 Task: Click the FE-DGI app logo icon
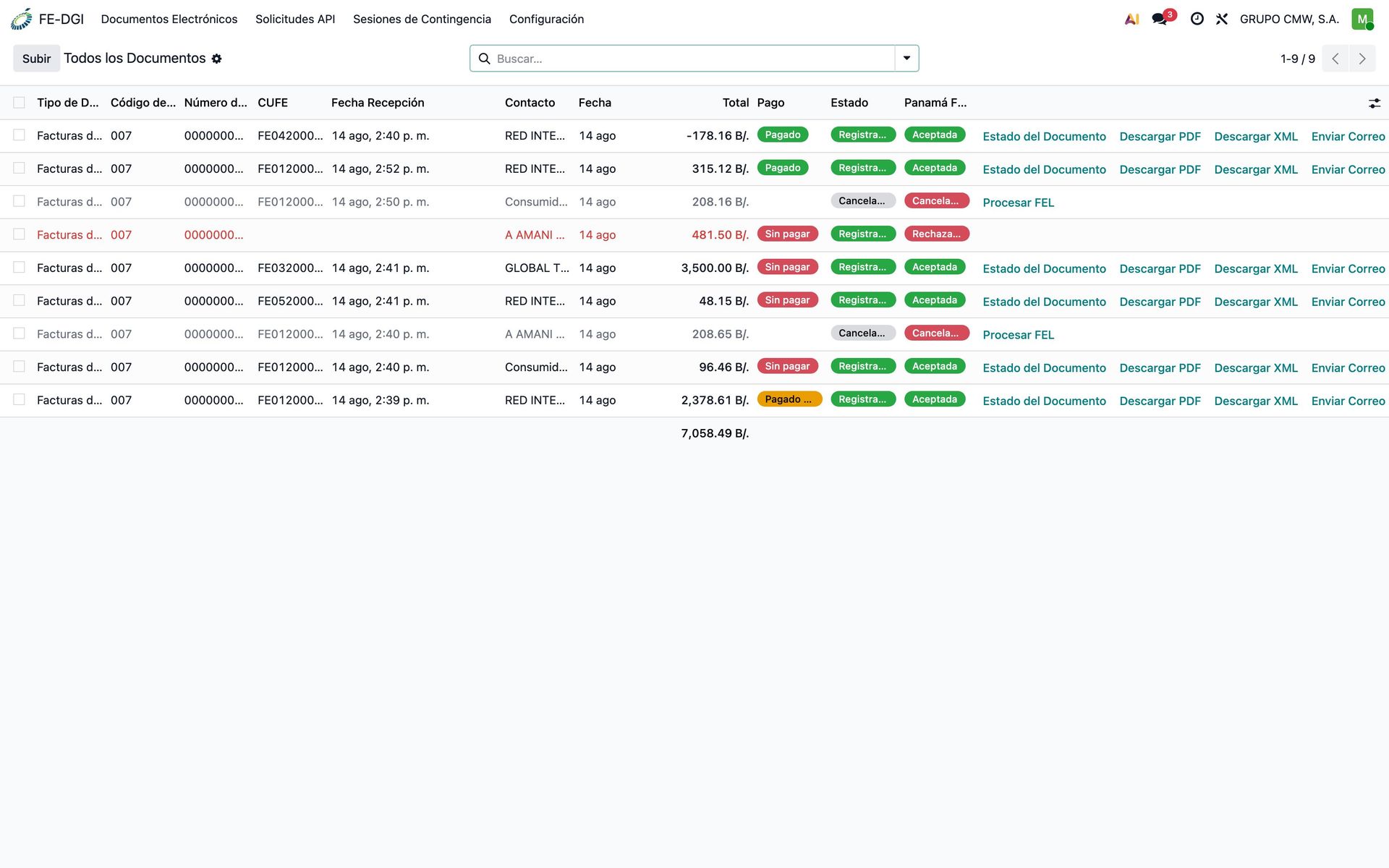click(x=22, y=19)
